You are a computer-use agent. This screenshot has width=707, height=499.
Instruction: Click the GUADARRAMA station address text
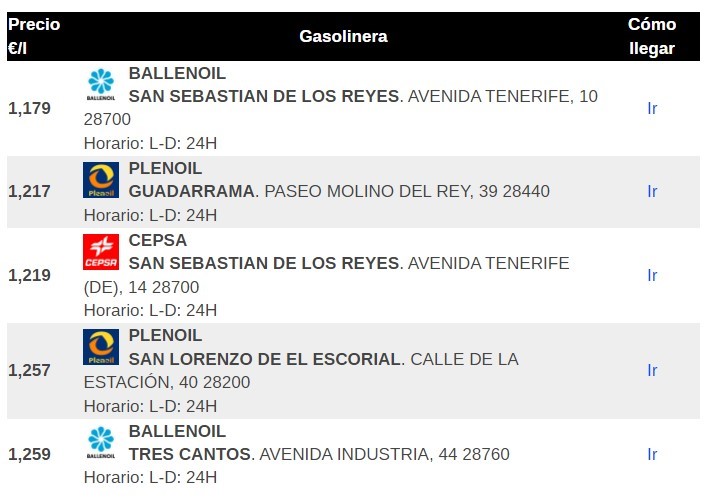pyautogui.click(x=340, y=191)
